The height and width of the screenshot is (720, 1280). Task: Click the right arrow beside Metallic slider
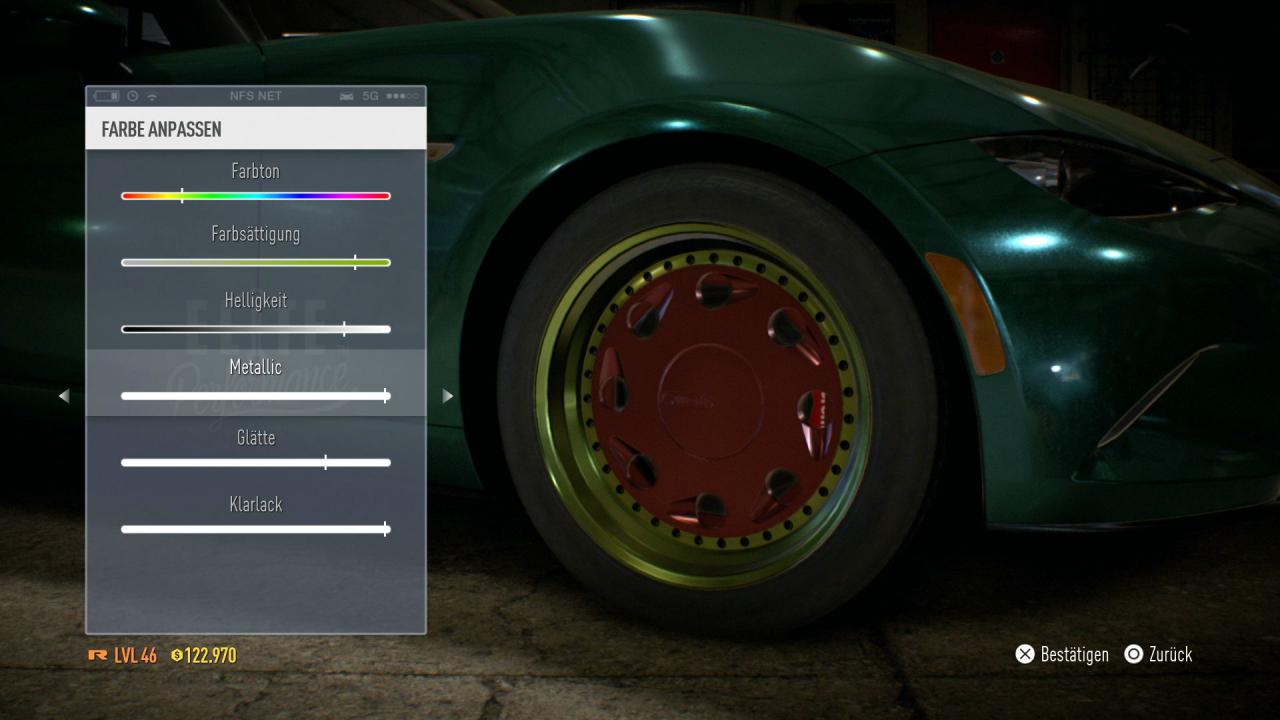[448, 396]
